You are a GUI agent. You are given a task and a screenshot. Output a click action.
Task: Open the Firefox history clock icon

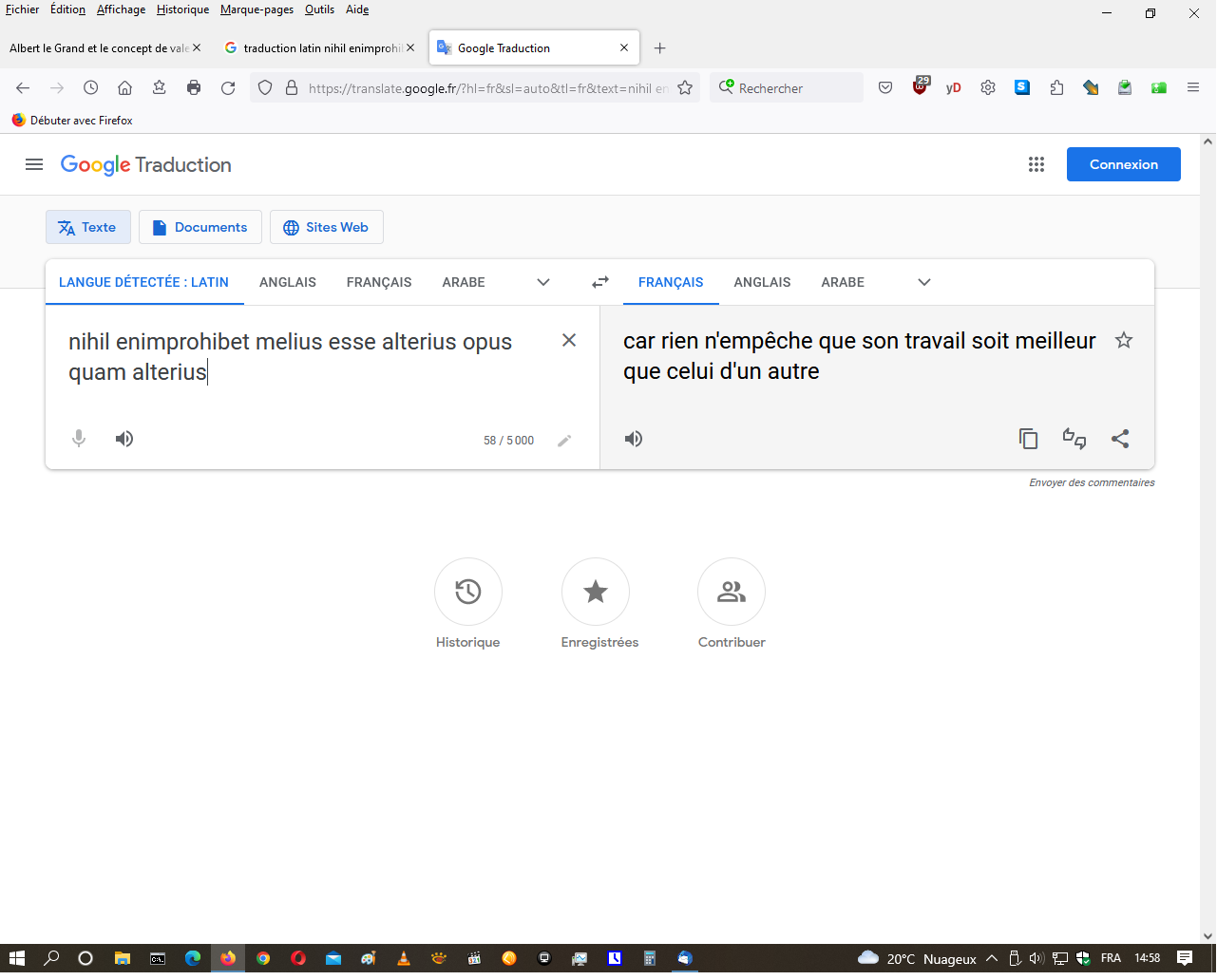91,87
